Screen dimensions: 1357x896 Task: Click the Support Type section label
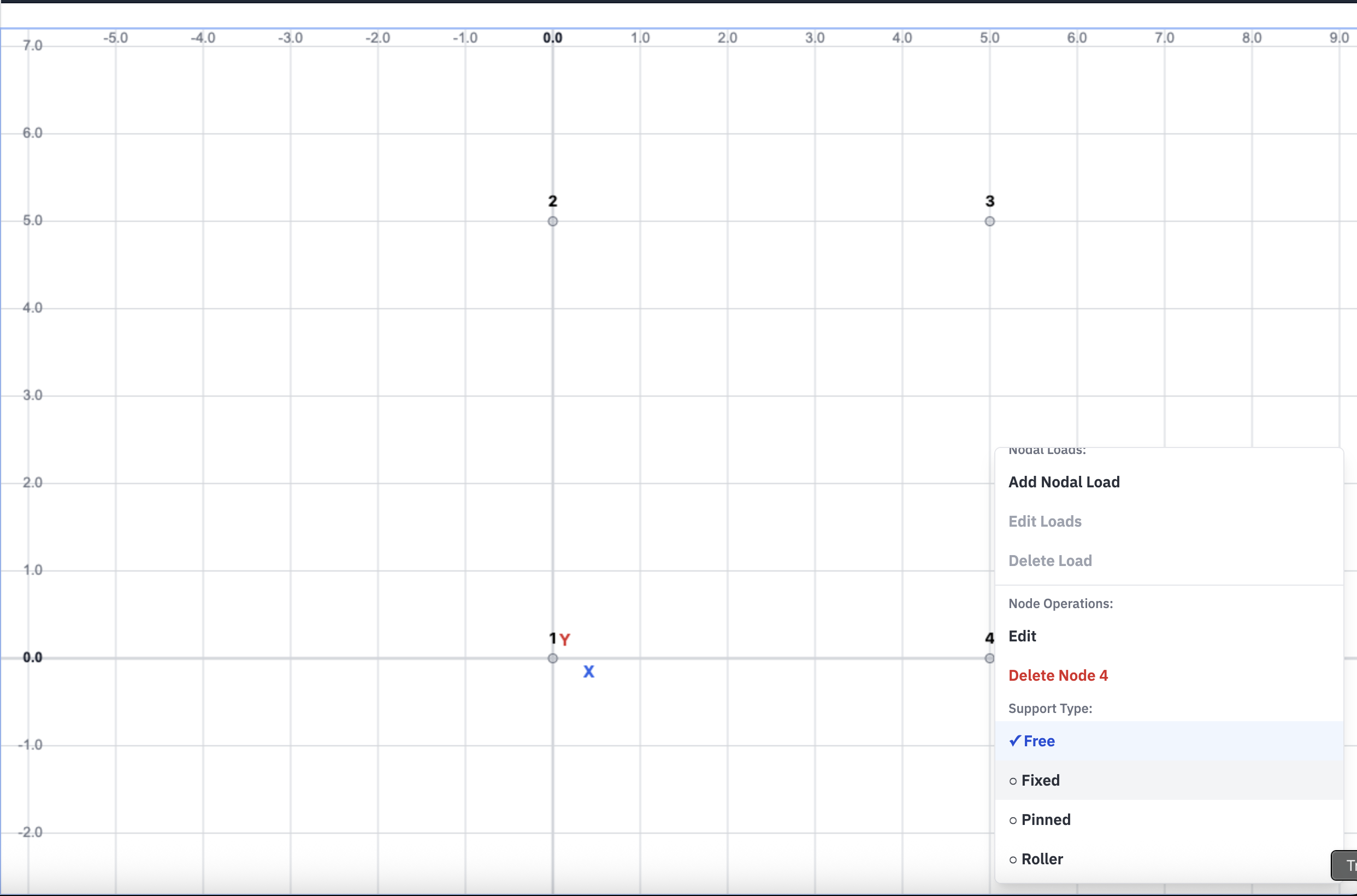click(1049, 709)
